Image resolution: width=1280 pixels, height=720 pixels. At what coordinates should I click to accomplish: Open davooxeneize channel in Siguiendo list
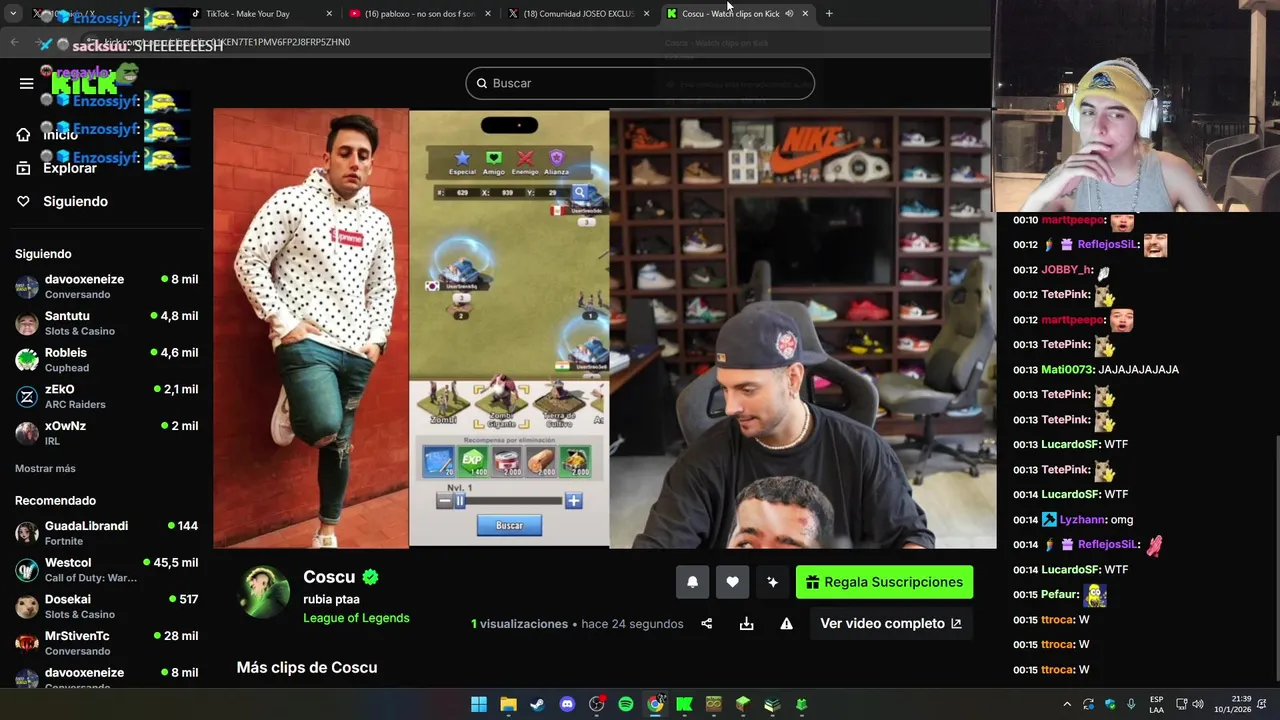pyautogui.click(x=106, y=286)
